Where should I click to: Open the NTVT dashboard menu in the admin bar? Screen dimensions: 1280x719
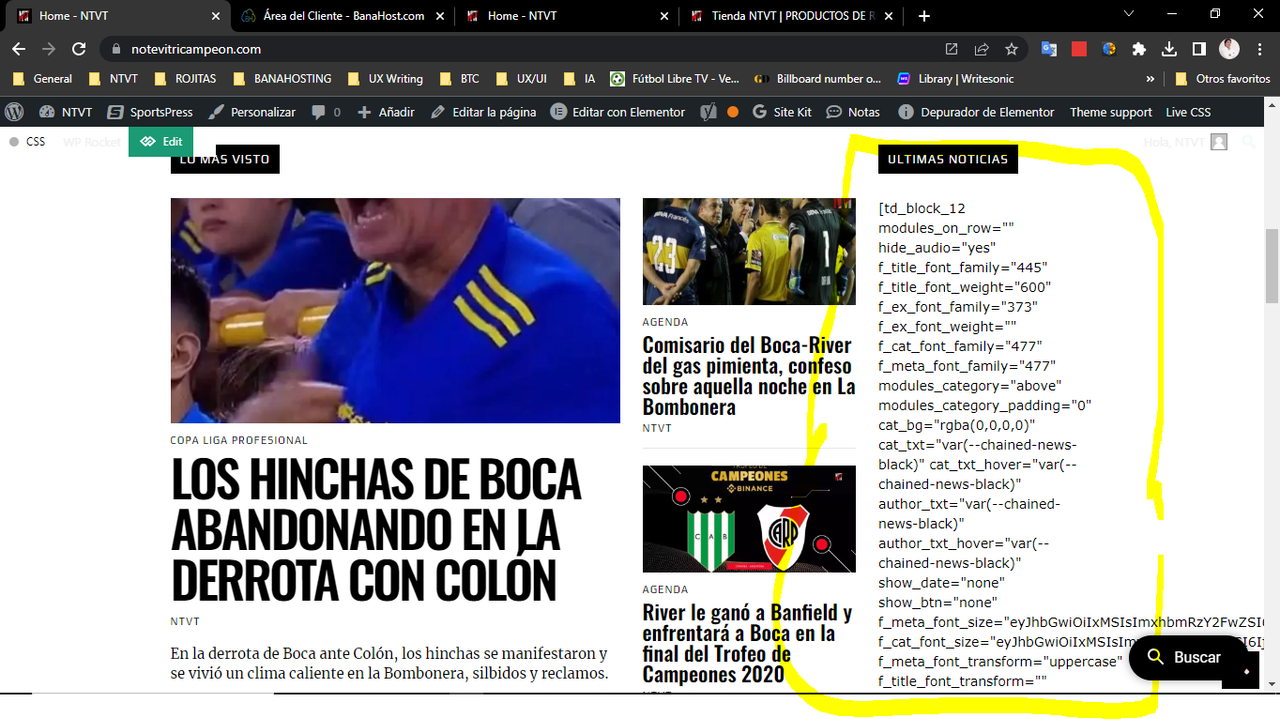coord(65,112)
